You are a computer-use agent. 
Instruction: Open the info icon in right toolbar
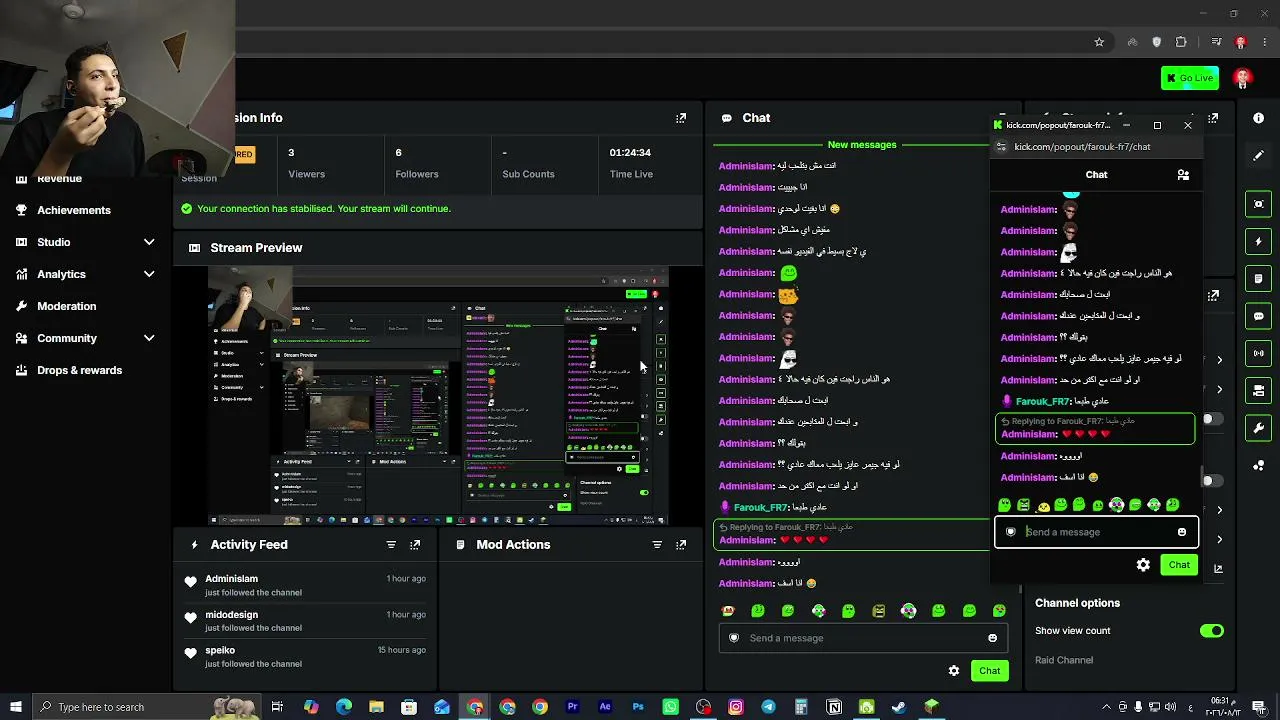pyautogui.click(x=1258, y=118)
